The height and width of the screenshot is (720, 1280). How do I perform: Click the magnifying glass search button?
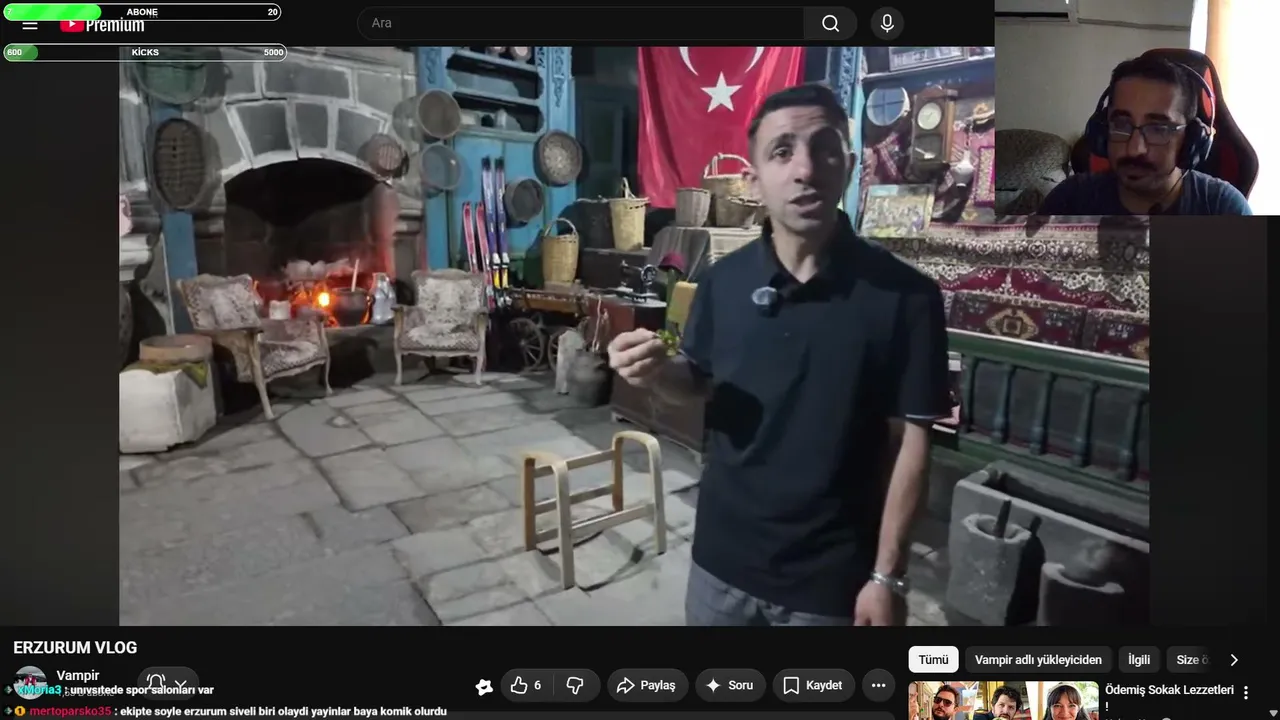(x=830, y=23)
